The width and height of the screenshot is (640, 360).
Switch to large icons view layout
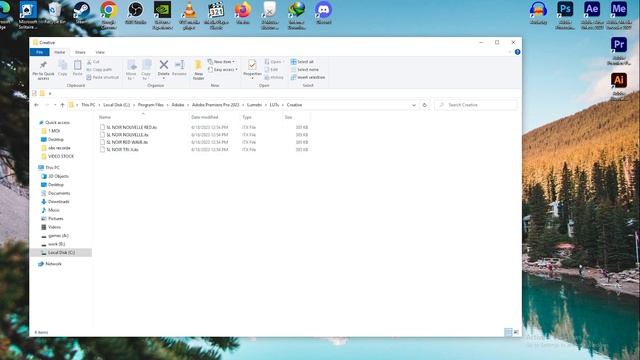click(516, 332)
